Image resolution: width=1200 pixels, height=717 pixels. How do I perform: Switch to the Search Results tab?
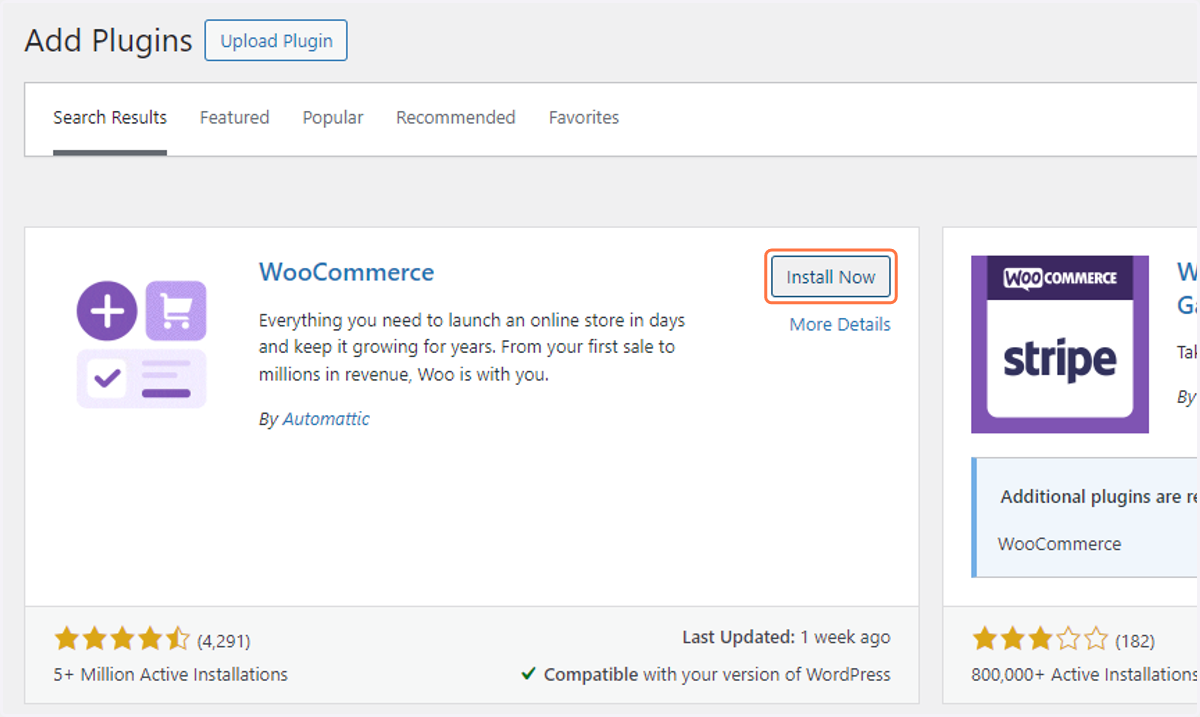click(110, 118)
